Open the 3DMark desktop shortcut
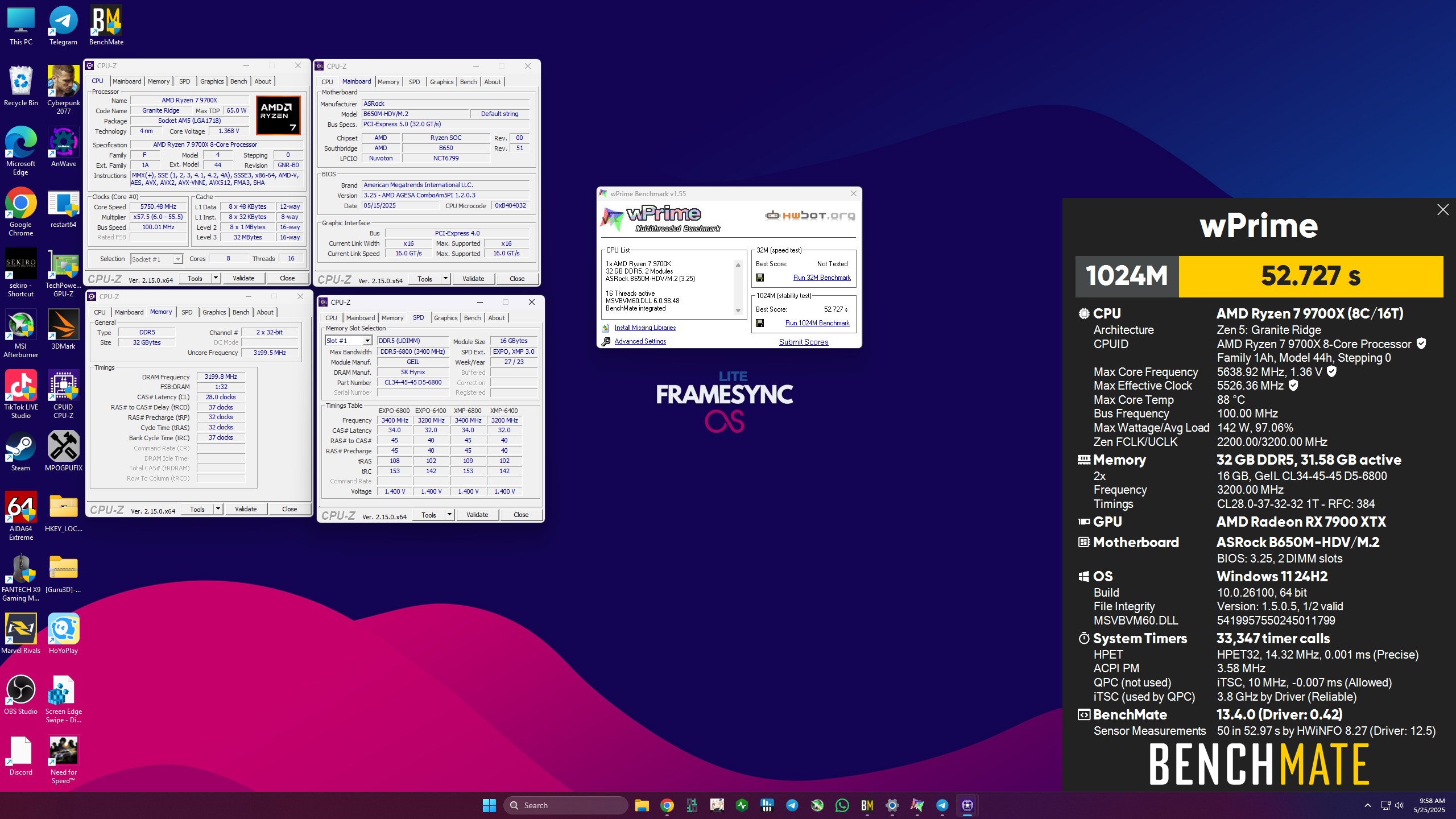 pos(63,329)
